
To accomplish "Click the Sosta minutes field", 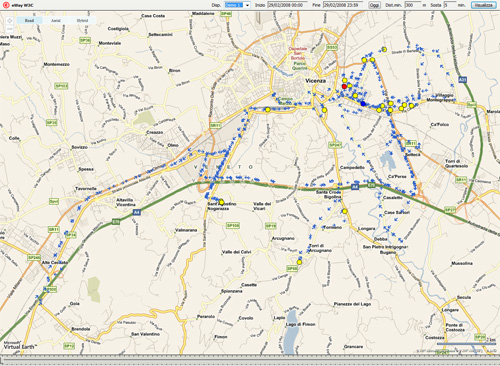I will (x=450, y=5).
